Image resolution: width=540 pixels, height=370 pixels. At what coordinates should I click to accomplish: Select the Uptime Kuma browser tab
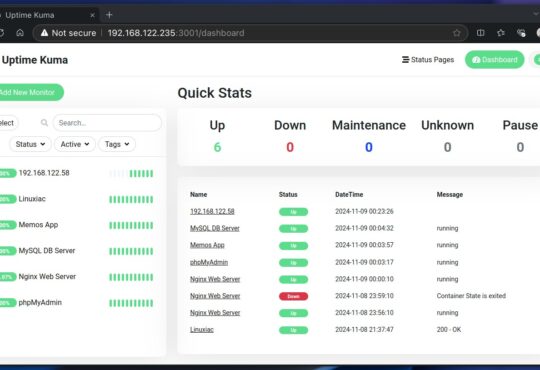(48, 15)
